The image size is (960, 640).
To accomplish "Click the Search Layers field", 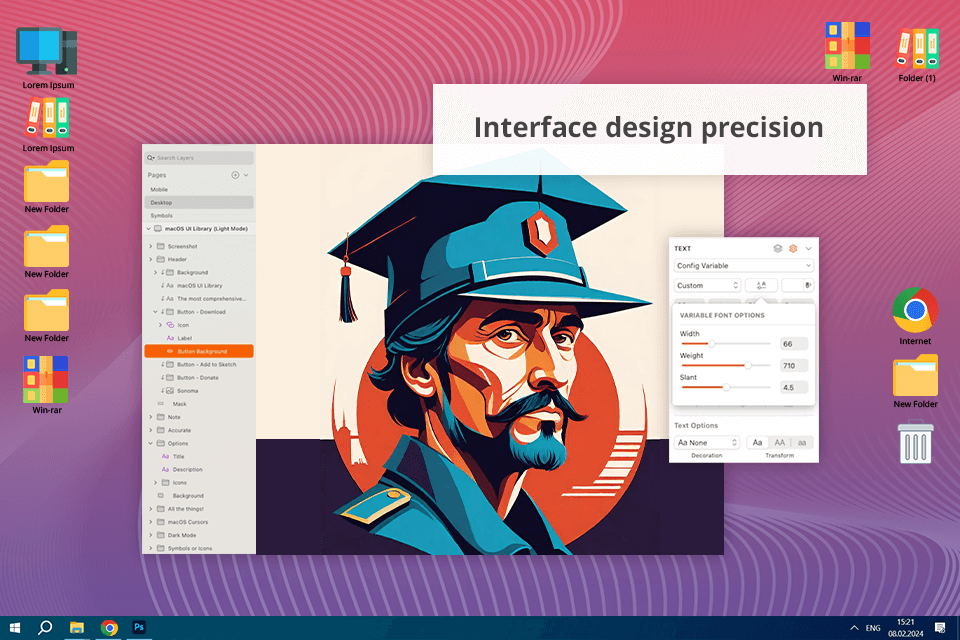I will 199,158.
